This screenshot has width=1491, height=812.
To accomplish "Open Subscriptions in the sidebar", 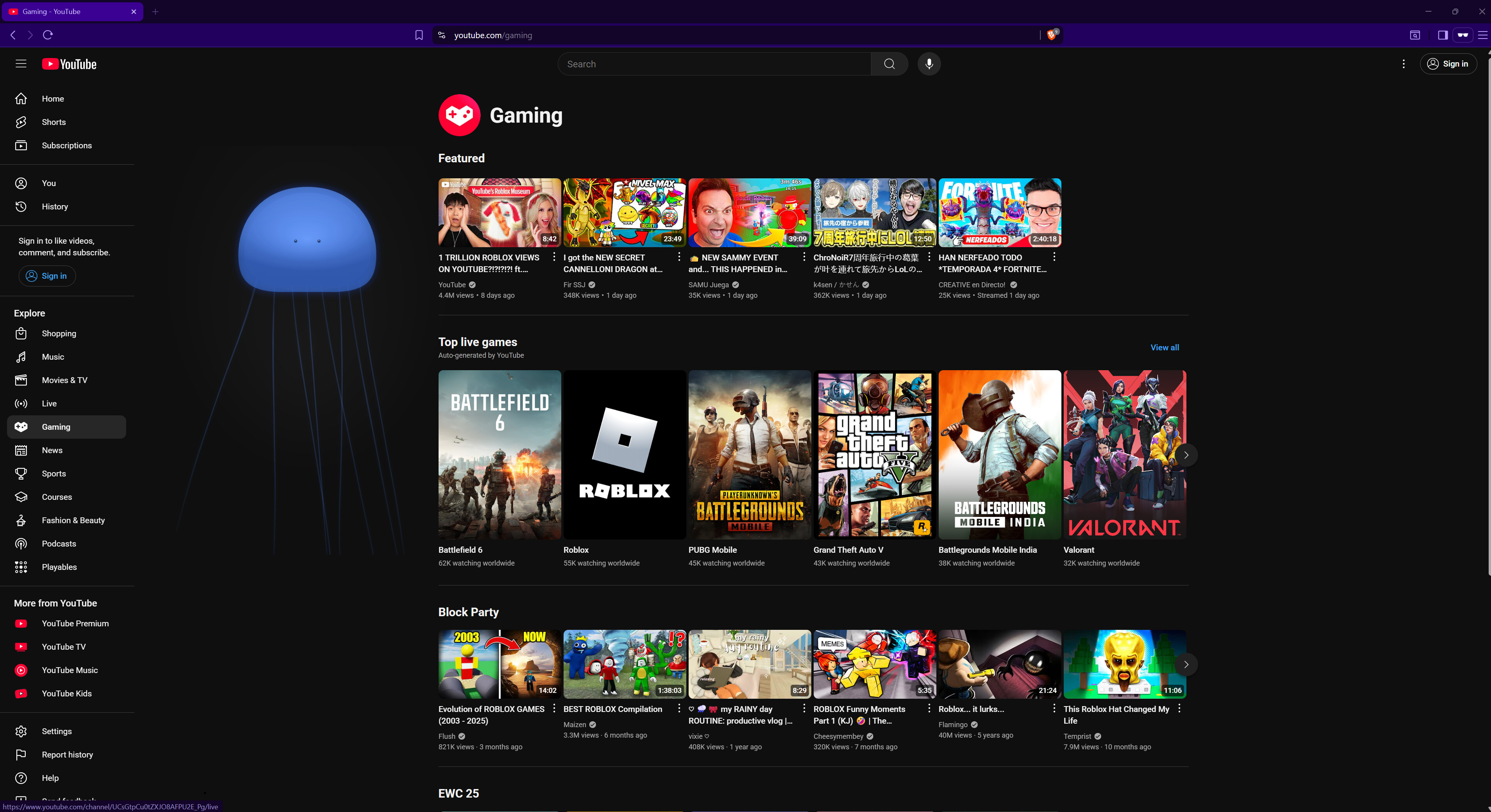I will tap(67, 145).
